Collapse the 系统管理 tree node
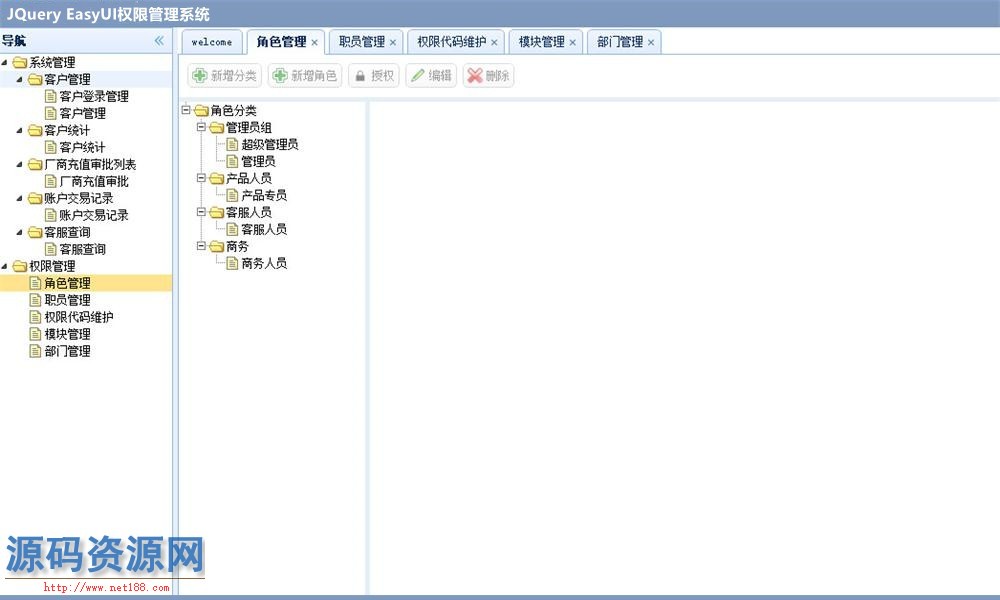 (6, 63)
